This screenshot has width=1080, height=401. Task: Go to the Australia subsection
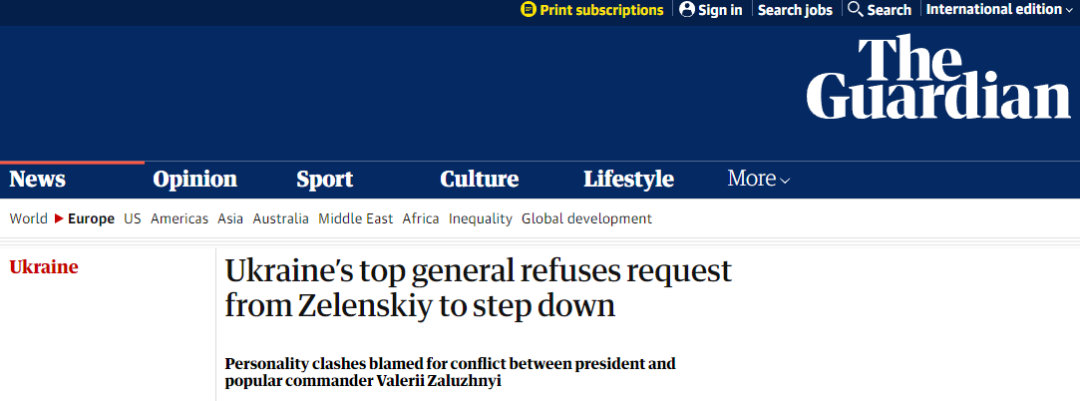pyautogui.click(x=281, y=219)
